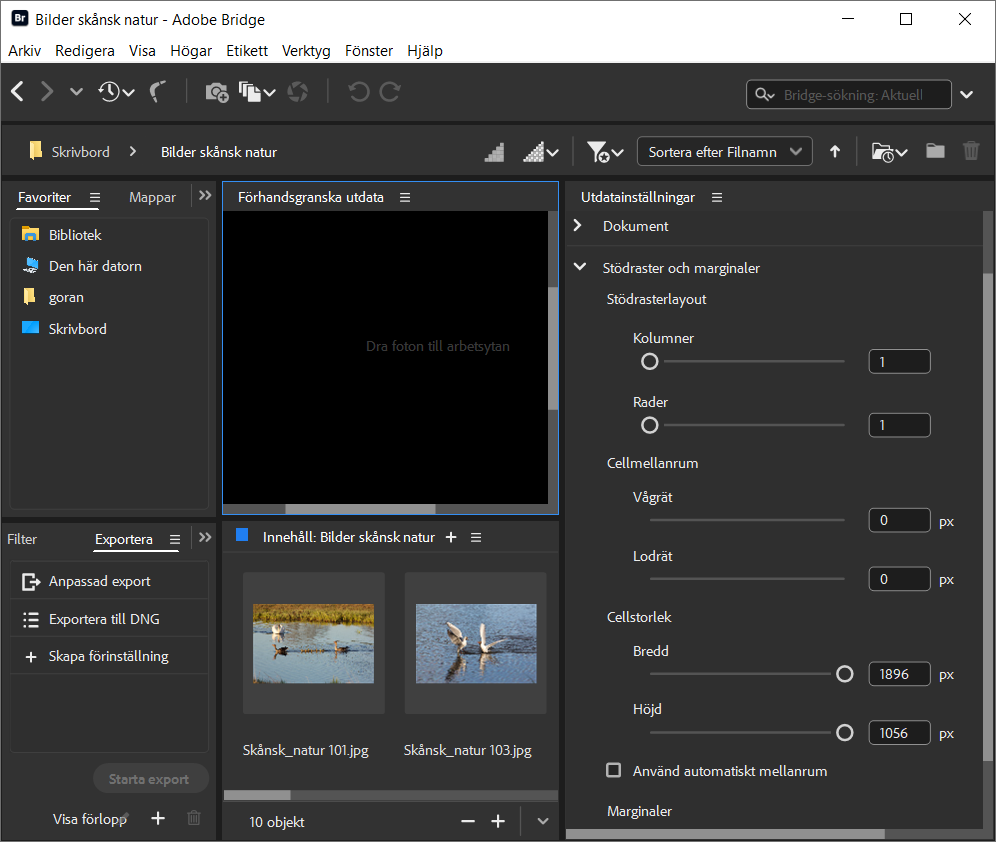Screen dimensions: 996x842
Task: Click the Get Photos from Camera icon
Action: [x=216, y=92]
